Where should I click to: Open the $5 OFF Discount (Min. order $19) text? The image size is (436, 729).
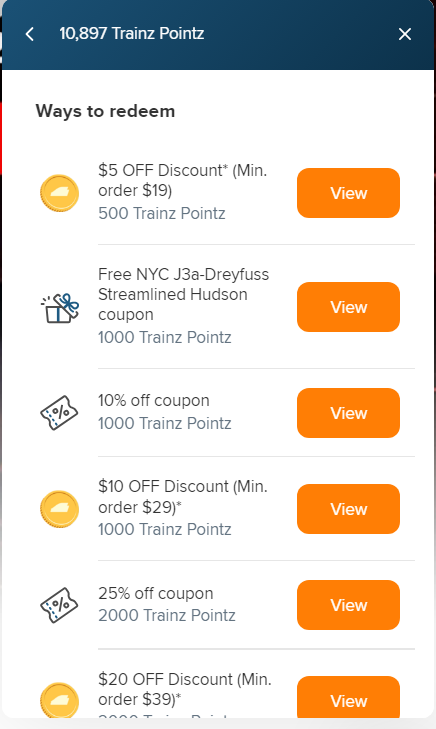(x=183, y=180)
